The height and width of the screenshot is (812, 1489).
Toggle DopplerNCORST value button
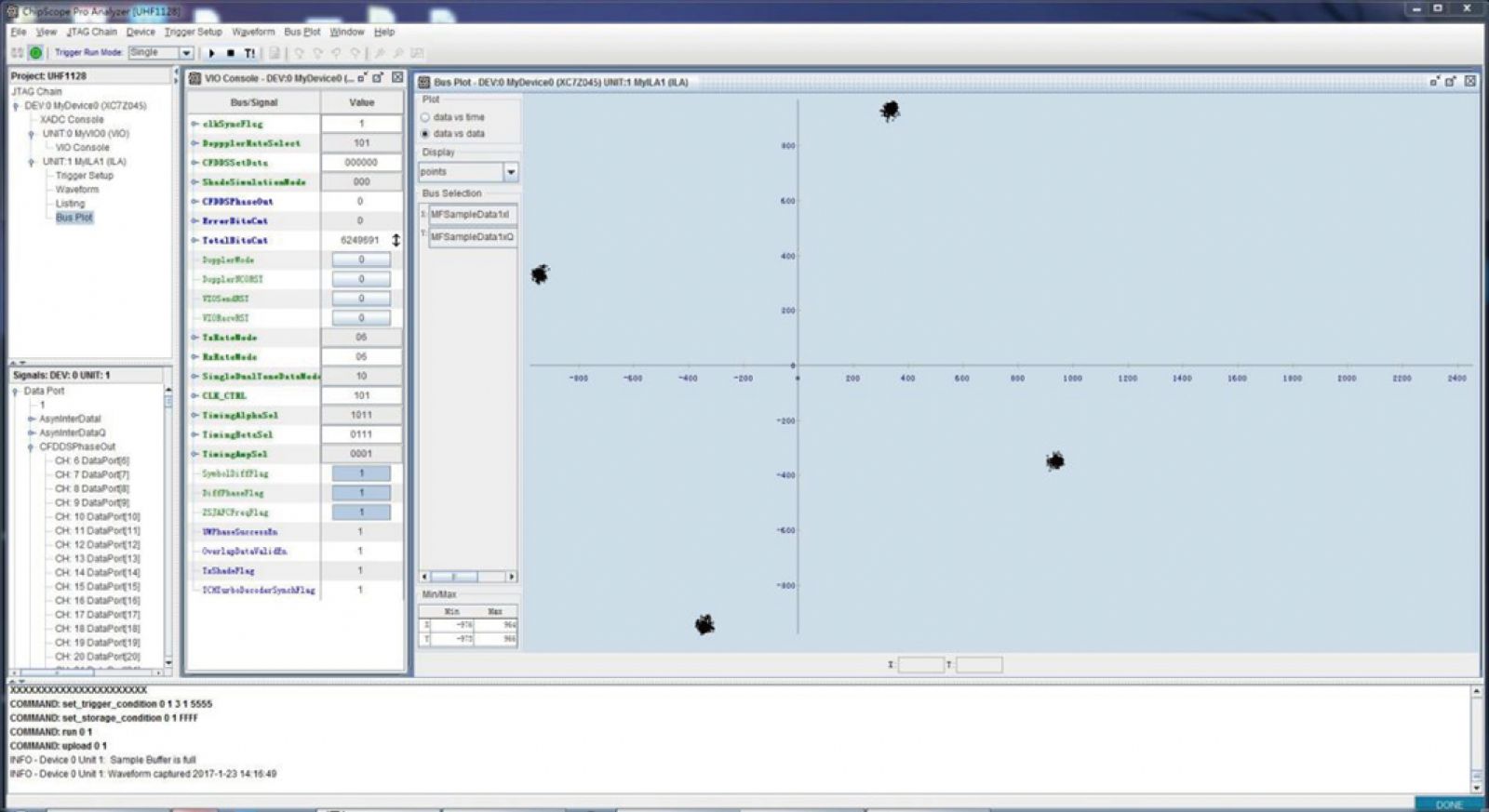click(x=361, y=279)
